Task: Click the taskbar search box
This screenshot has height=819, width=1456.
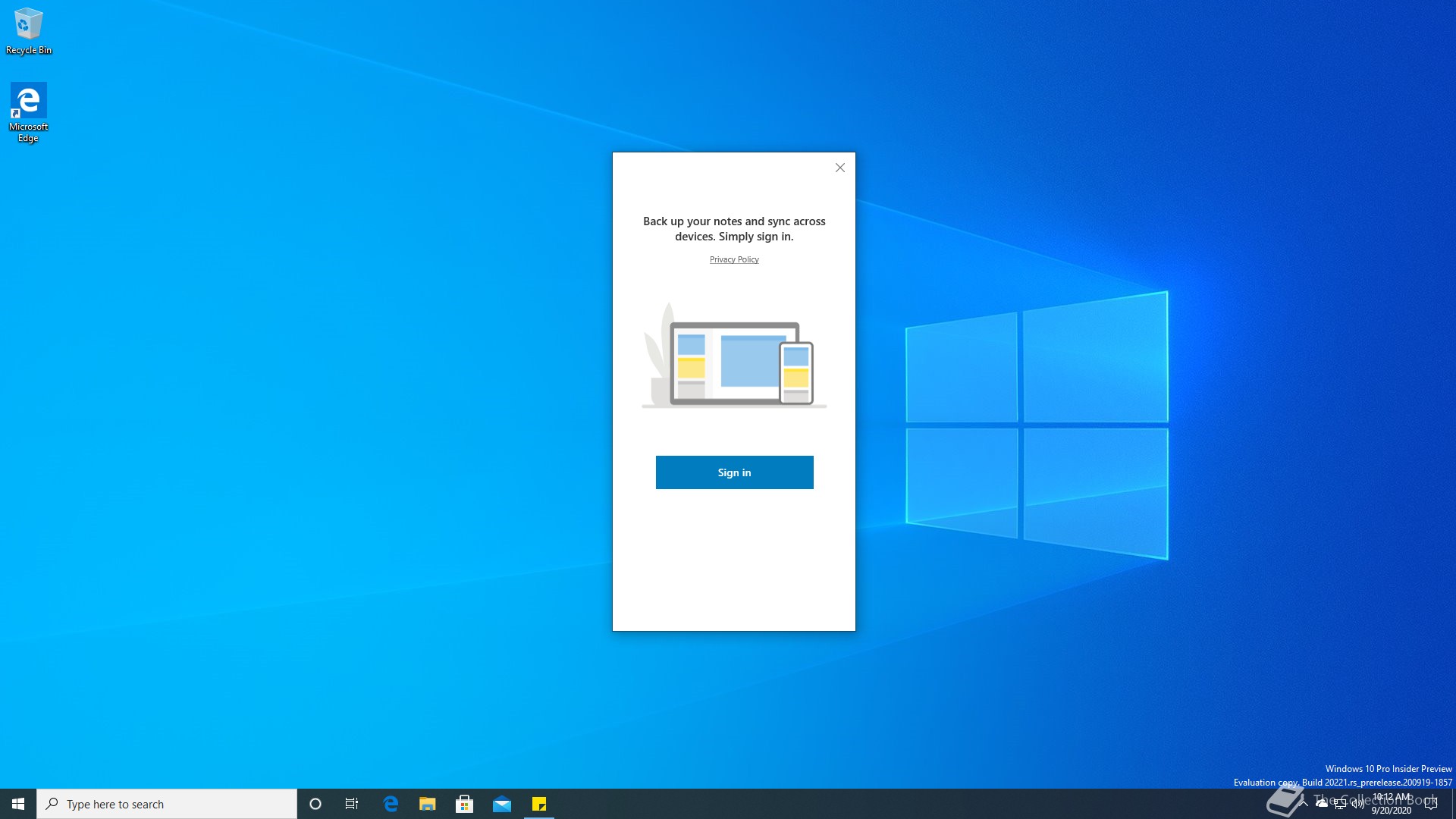Action: [x=167, y=804]
